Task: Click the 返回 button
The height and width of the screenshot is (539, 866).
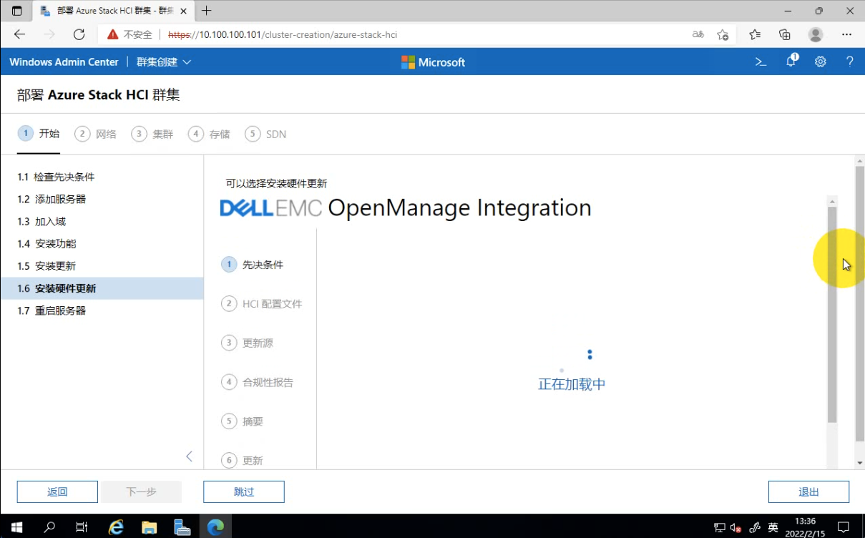Action: 57,492
